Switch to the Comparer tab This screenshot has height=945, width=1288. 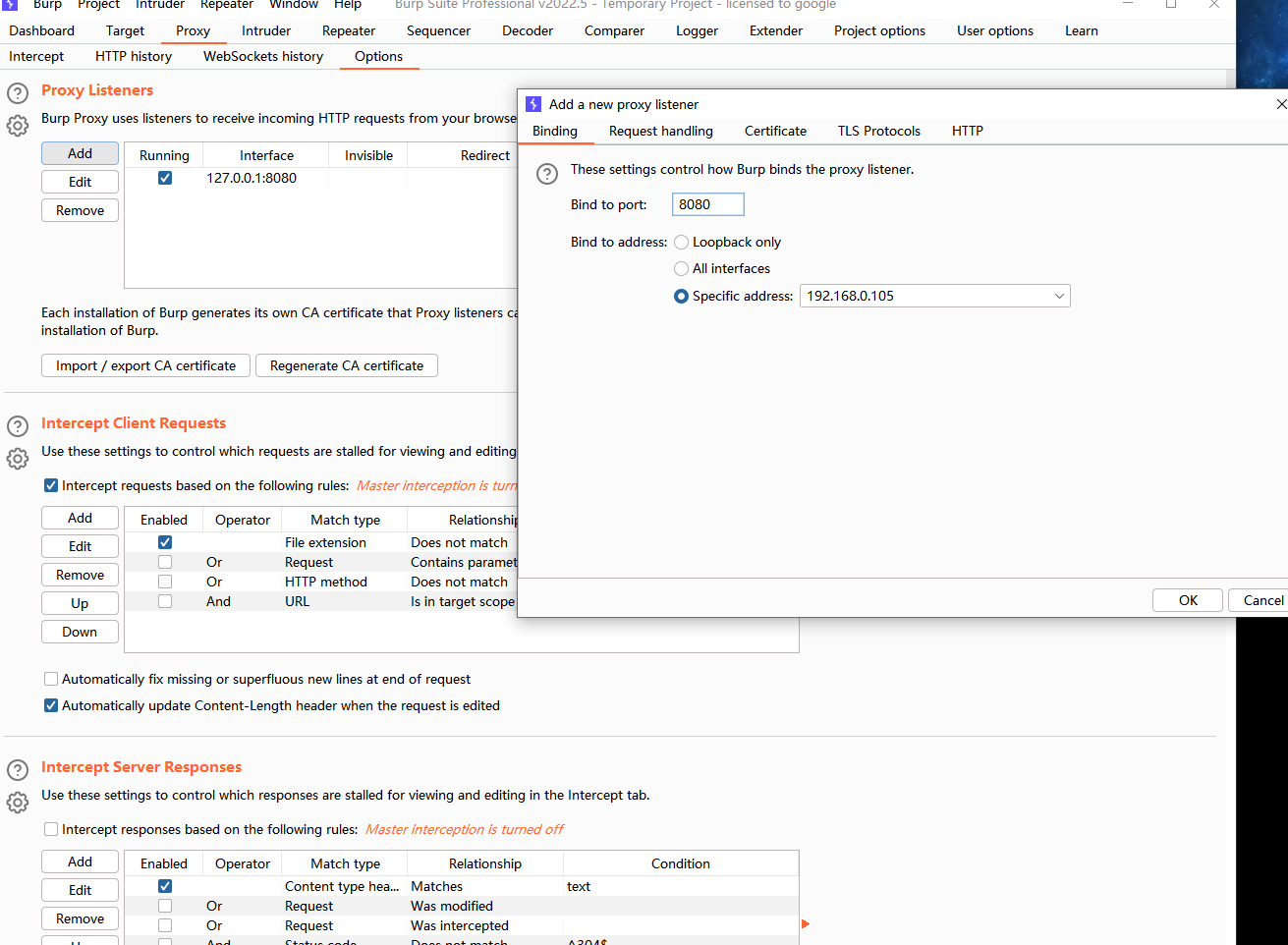coord(615,30)
